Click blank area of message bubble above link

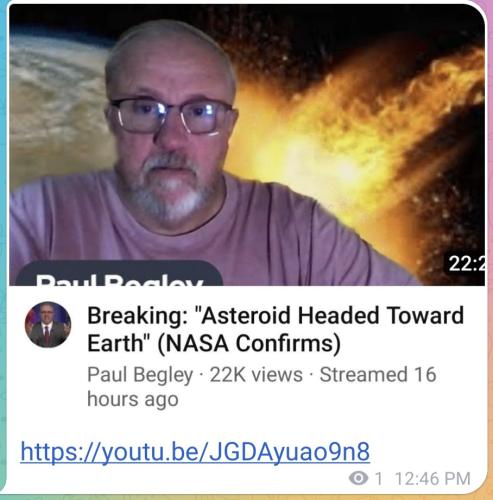(247, 423)
